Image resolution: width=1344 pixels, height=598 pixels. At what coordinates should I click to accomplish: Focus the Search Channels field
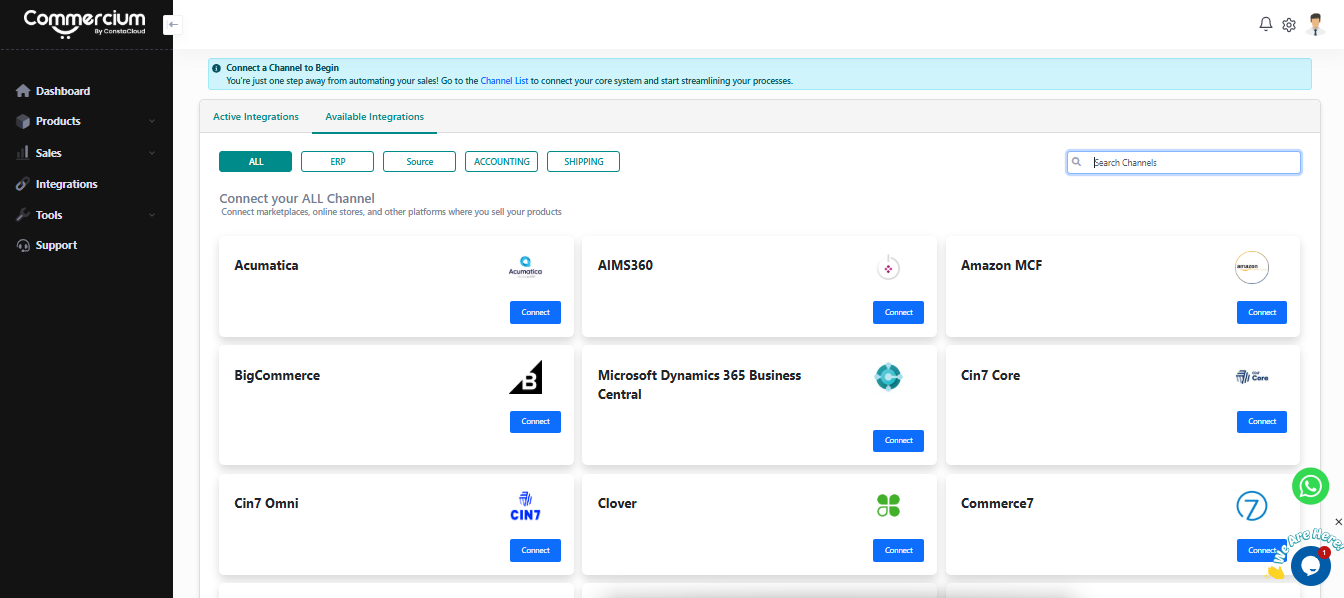[1184, 162]
